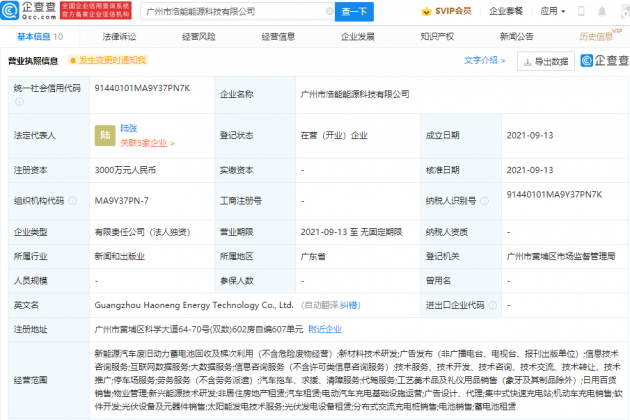Switch to the 历史信息 VIP tab

[x=600, y=36]
